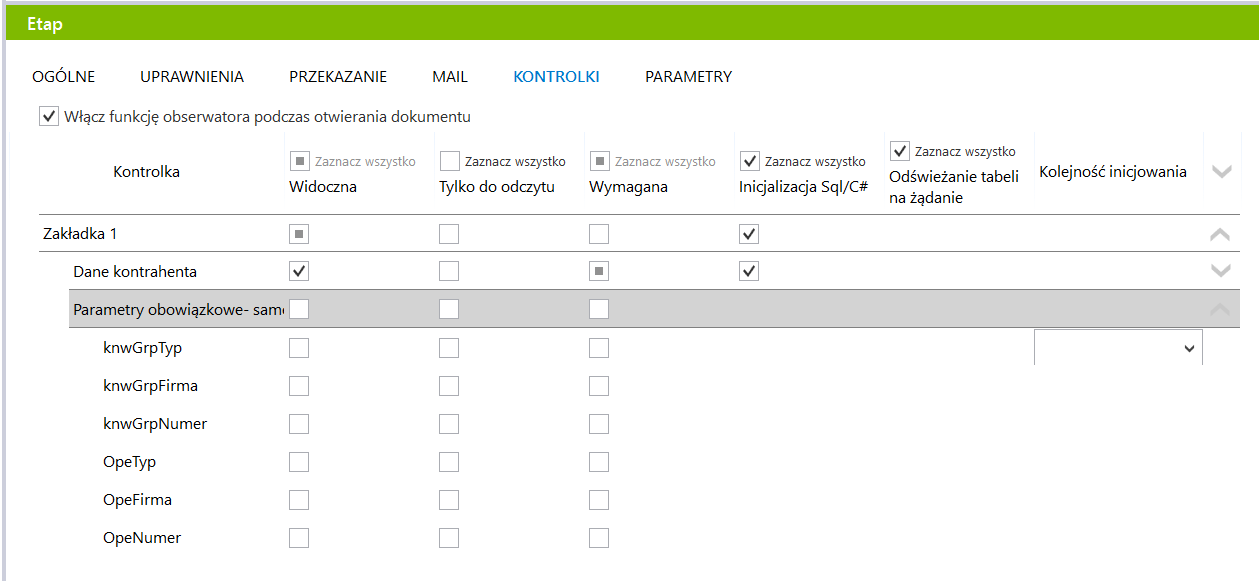Check Widoczna for OpeNumer
Viewport: 1259px width, 581px height.
[x=299, y=538]
